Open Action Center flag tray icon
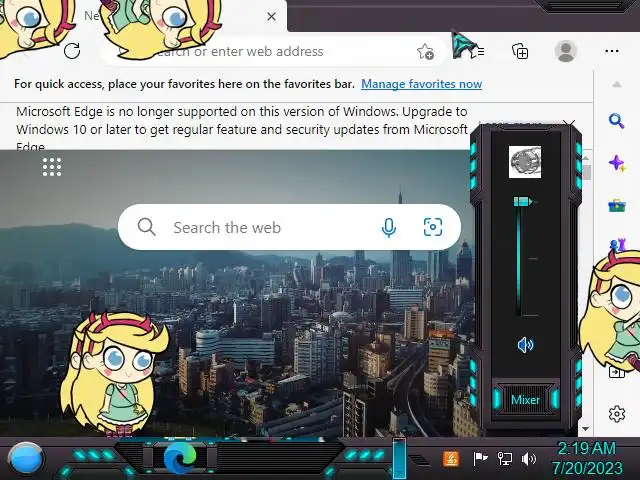Viewport: 640px width, 480px height. click(x=480, y=459)
